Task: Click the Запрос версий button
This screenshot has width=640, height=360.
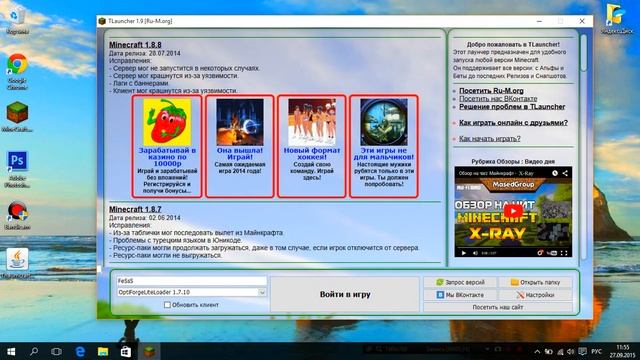Action: (460, 282)
